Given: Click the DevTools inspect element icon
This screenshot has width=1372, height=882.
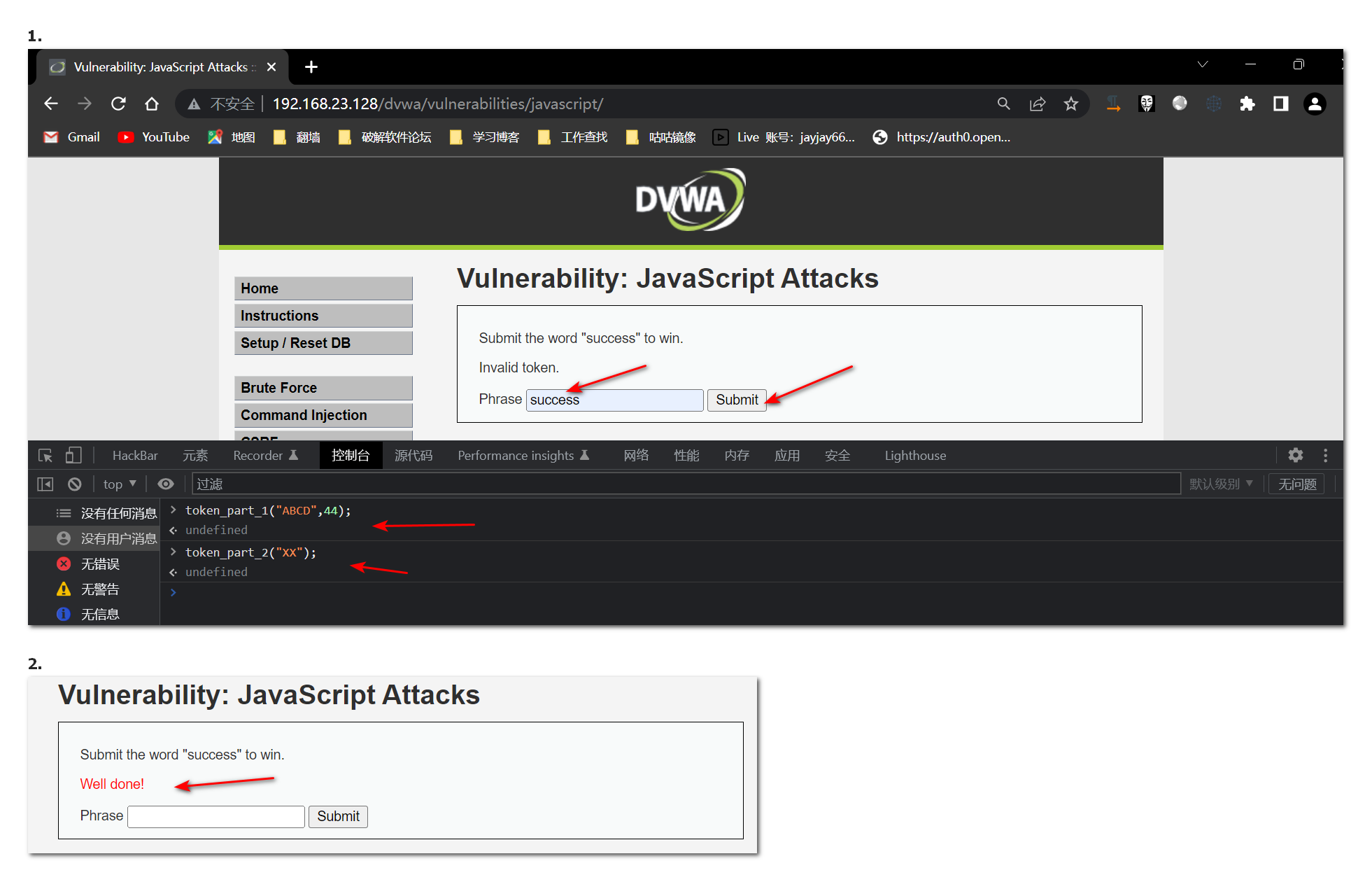Looking at the screenshot, I should 45,456.
